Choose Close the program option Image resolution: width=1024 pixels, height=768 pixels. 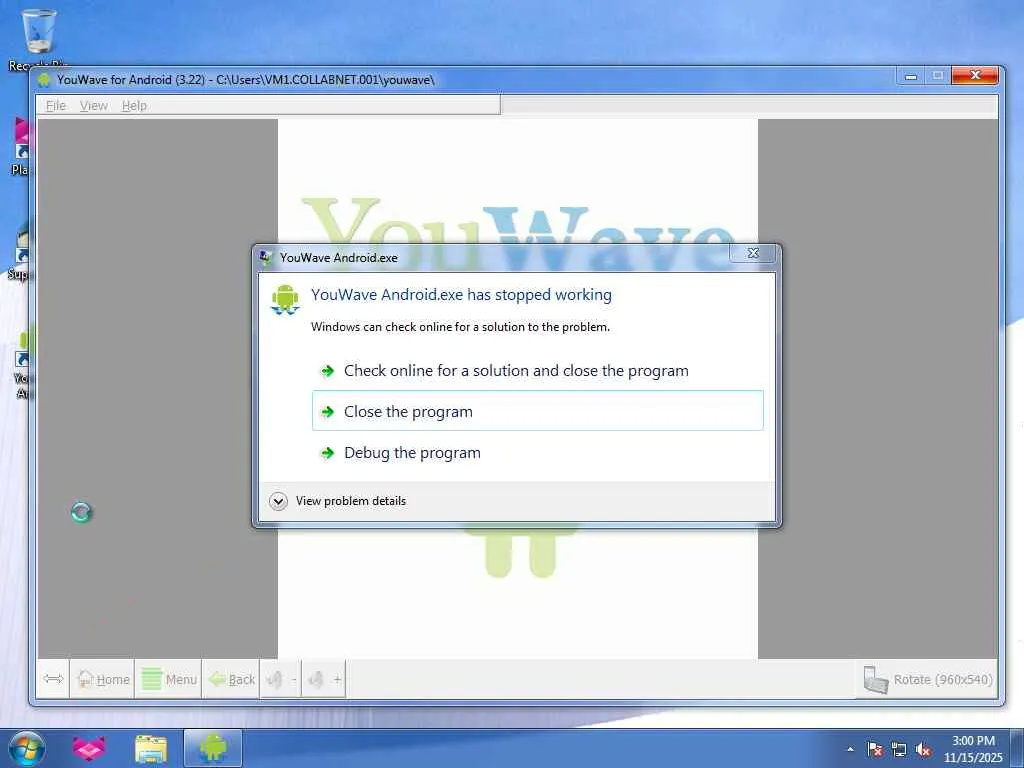click(x=537, y=411)
